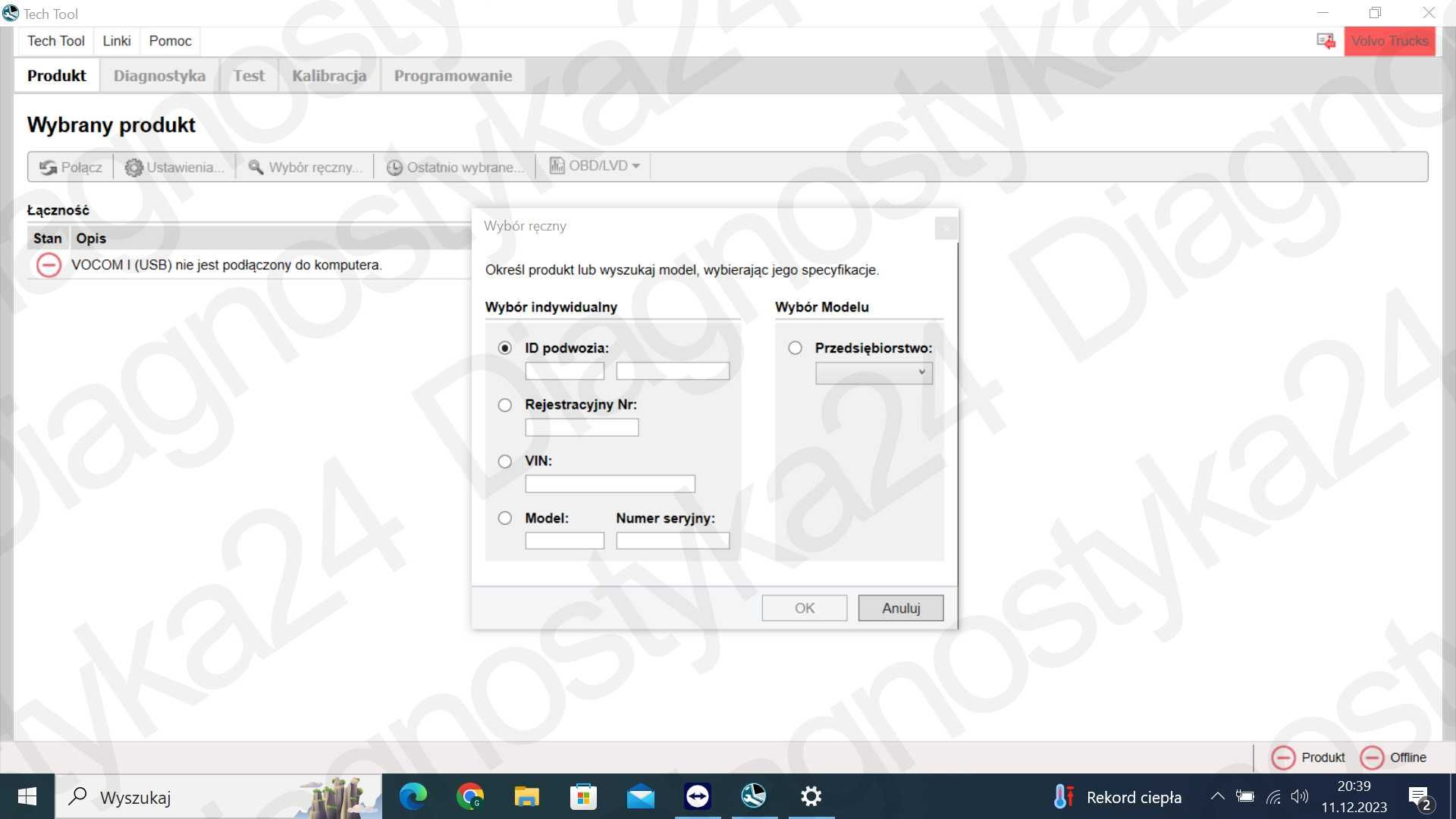Viewport: 1456px width, 819px height.
Task: Click the Offline status icon in bottom bar
Action: coord(1372,758)
